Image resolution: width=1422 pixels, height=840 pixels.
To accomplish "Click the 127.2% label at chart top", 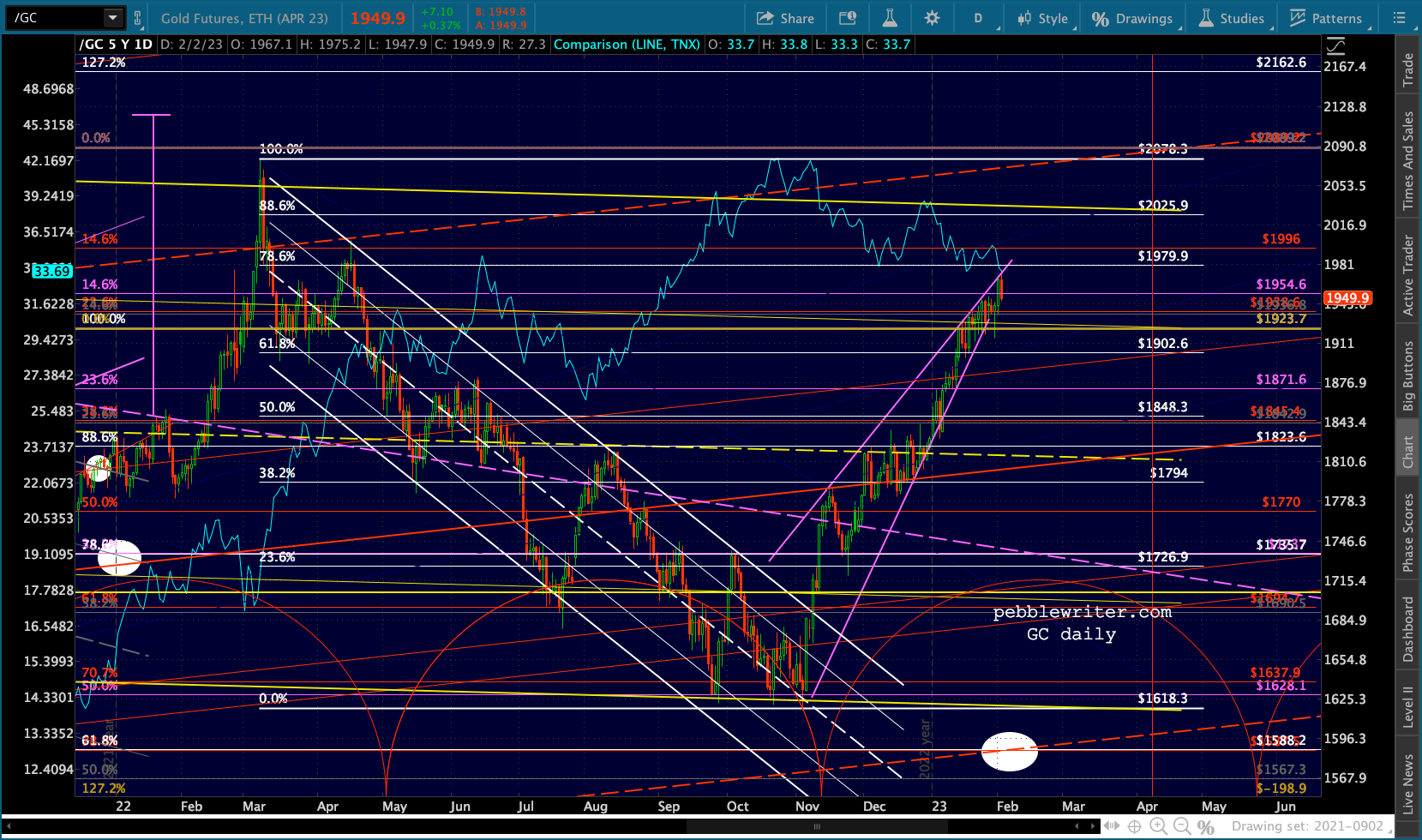I will pos(104,62).
